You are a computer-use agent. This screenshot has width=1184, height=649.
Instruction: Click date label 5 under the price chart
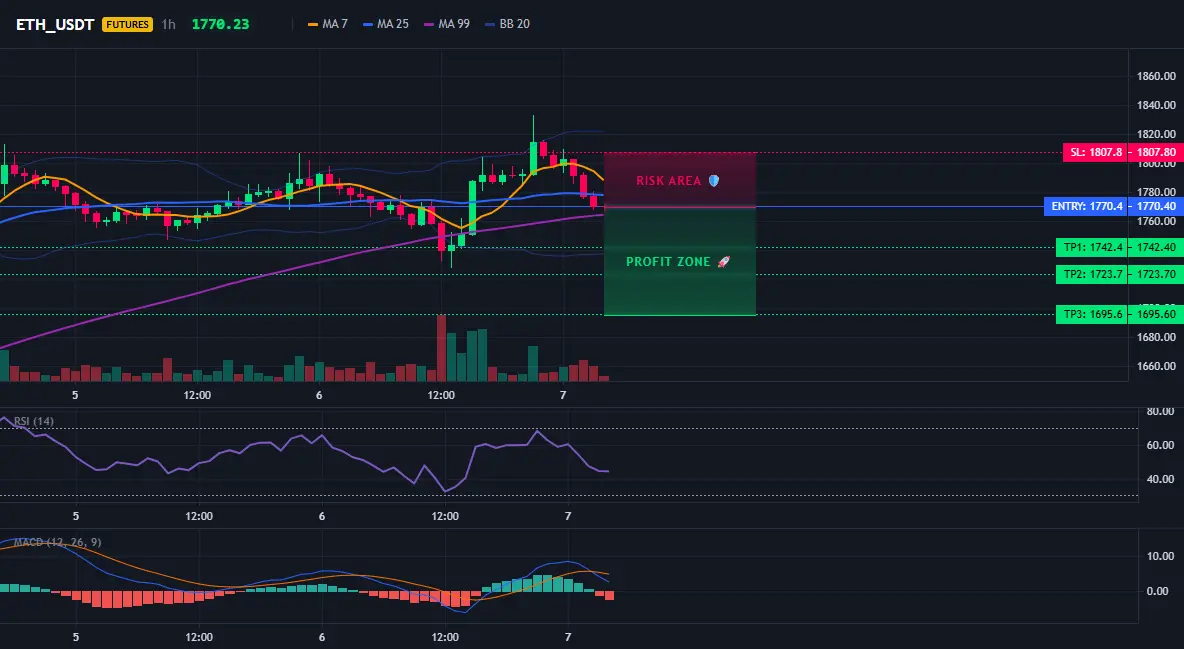point(75,395)
